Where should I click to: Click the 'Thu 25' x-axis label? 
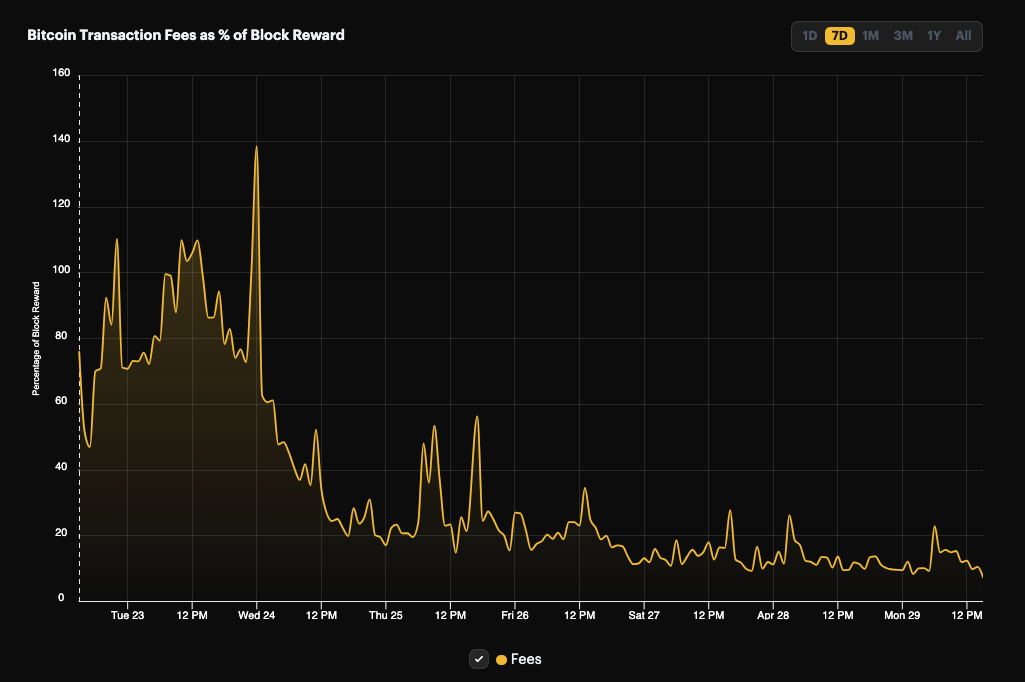[x=386, y=615]
